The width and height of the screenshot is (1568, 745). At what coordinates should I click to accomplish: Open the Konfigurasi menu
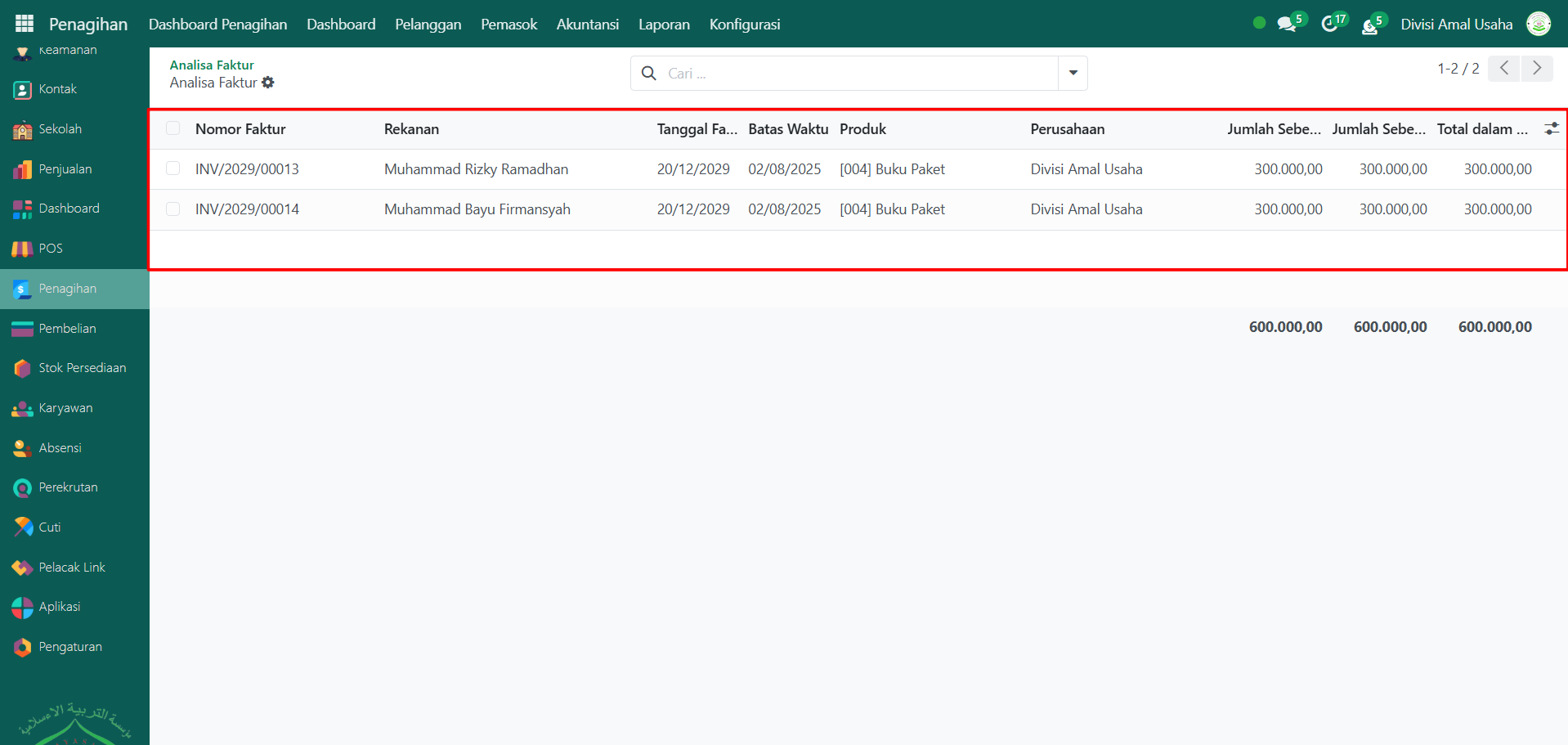[744, 25]
